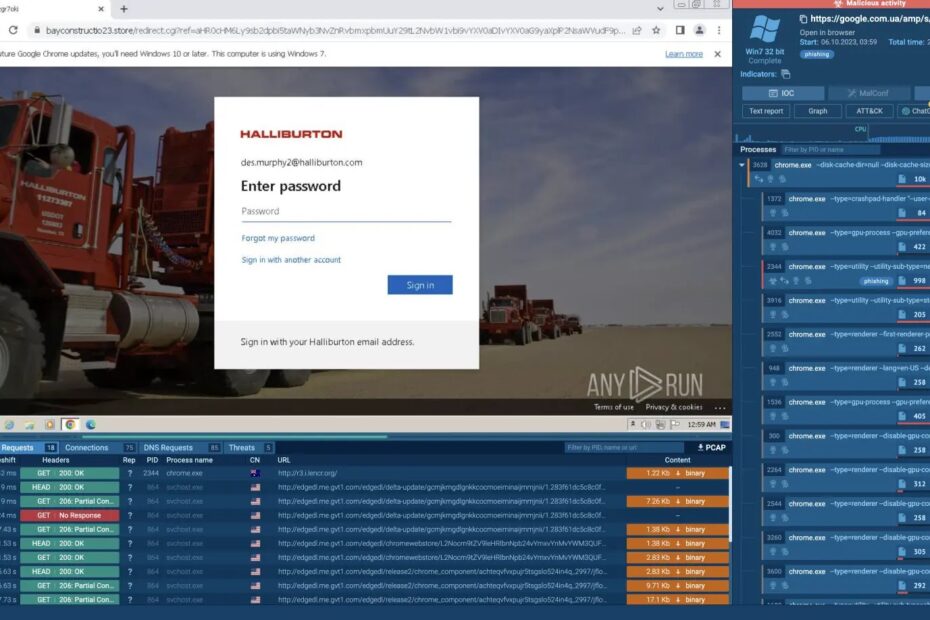This screenshot has height=620, width=930.
Task: Click the Password input field
Action: pyautogui.click(x=346, y=212)
